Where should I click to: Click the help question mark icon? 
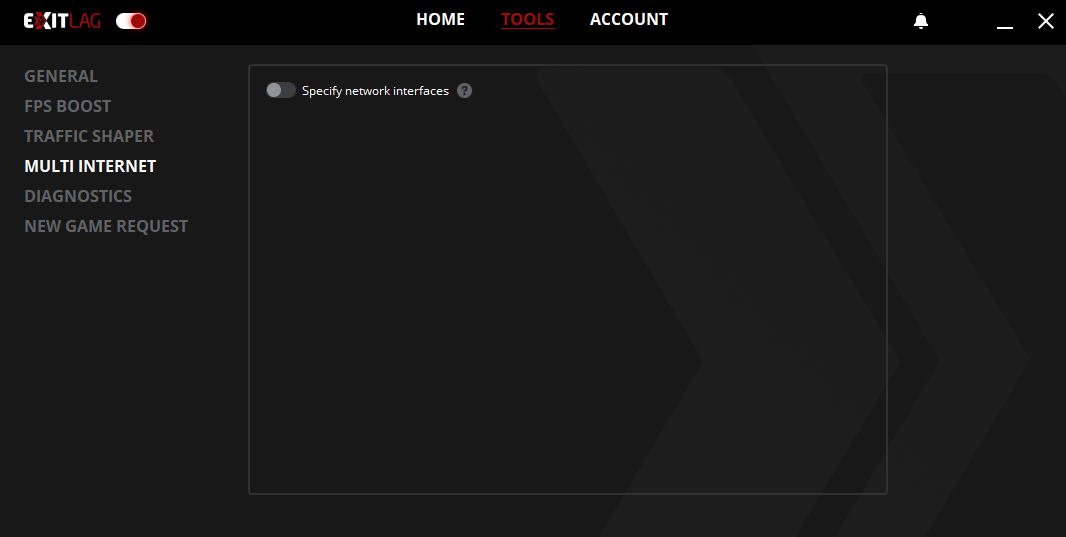point(464,91)
